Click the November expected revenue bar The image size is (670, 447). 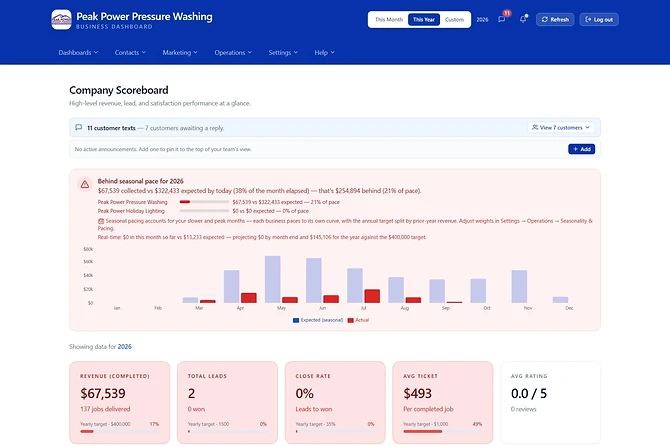tap(519, 286)
